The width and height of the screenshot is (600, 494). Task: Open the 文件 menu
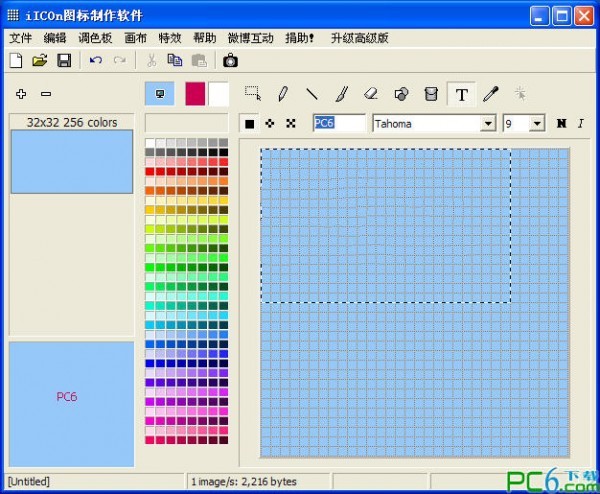click(x=20, y=38)
